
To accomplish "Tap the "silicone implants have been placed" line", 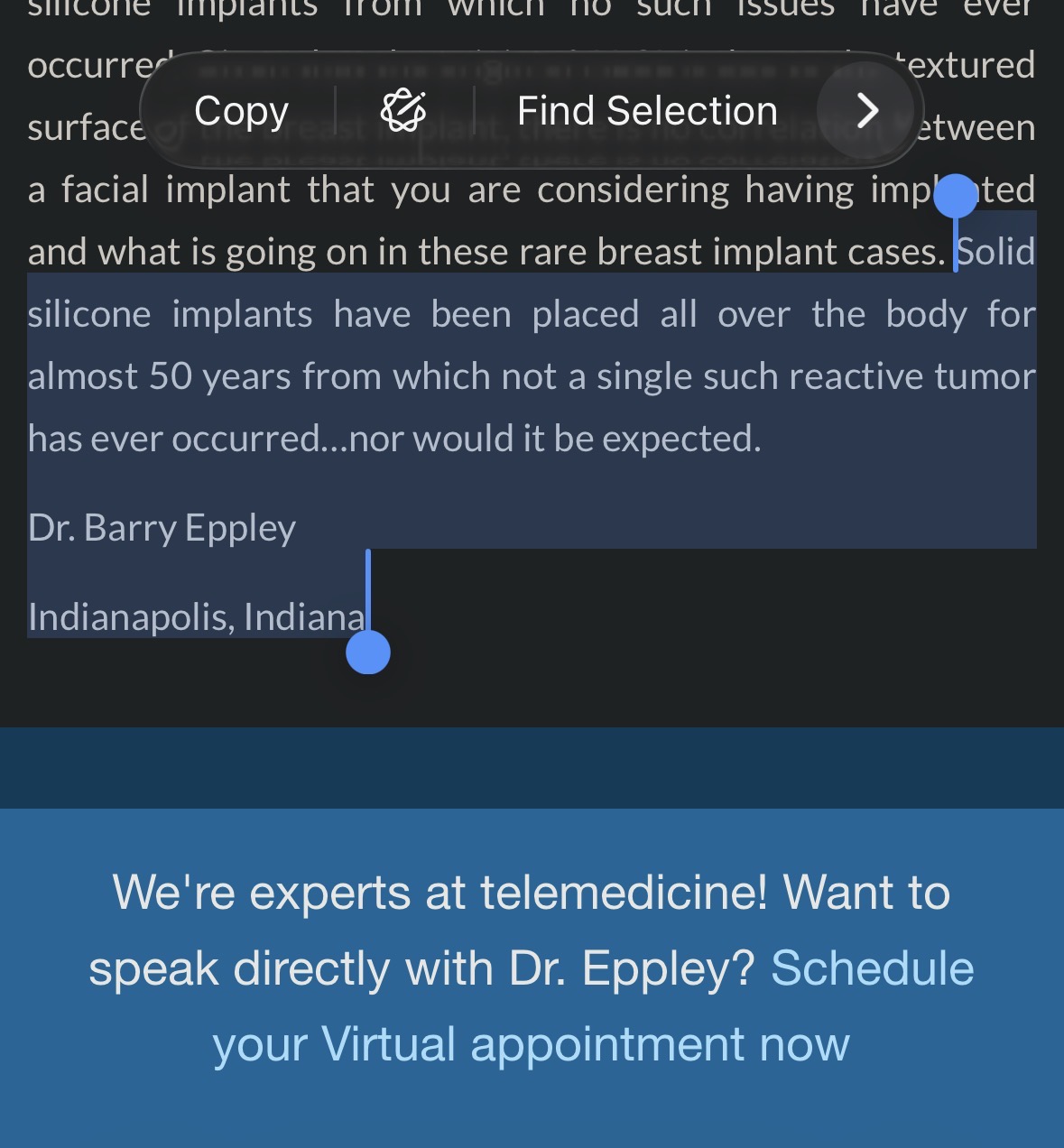I will coord(333,315).
